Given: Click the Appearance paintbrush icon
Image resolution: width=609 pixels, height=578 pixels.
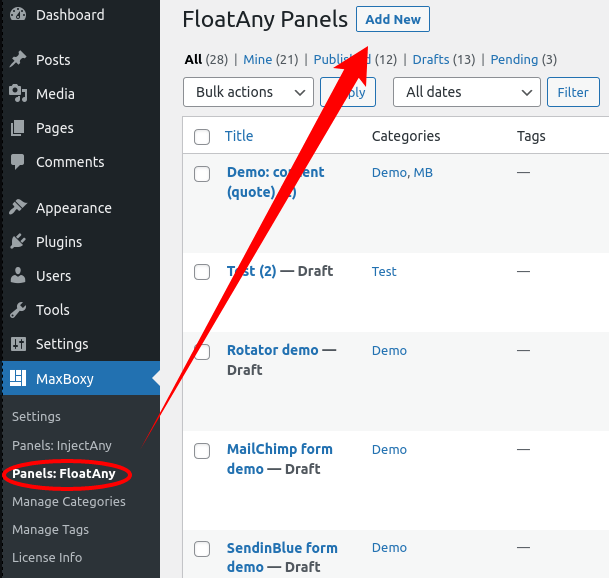Looking at the screenshot, I should 18,207.
